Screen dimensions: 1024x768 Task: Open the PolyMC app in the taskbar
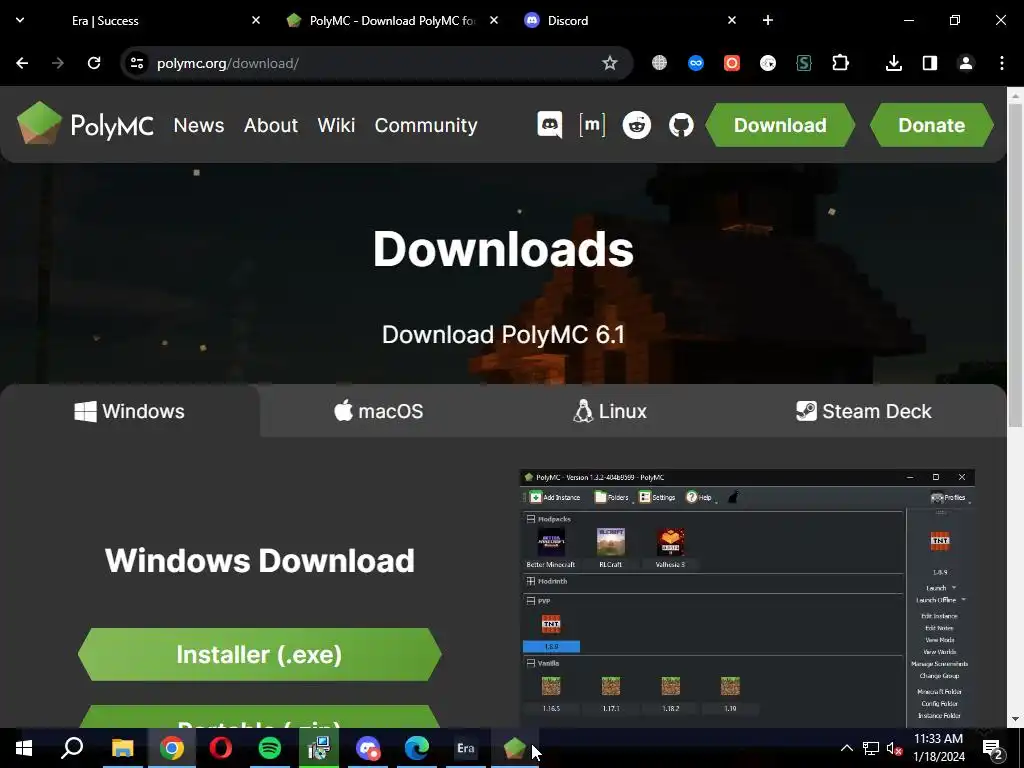click(514, 748)
